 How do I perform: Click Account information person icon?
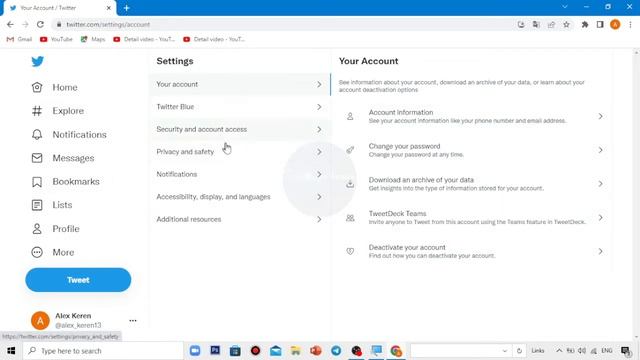click(x=350, y=116)
